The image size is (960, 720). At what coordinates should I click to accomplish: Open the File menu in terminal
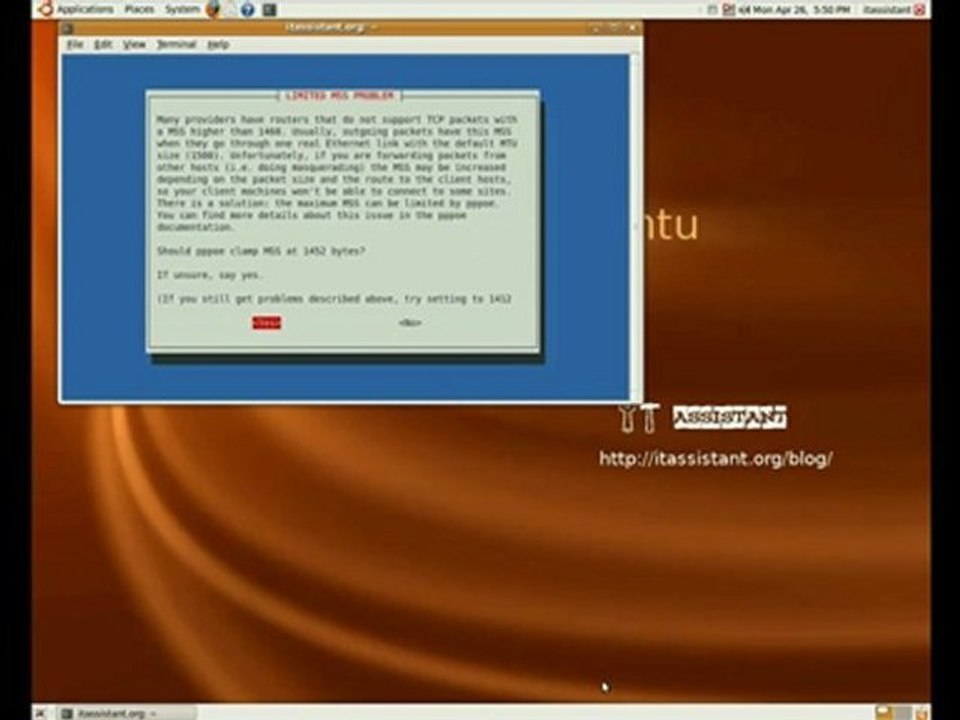[75, 44]
